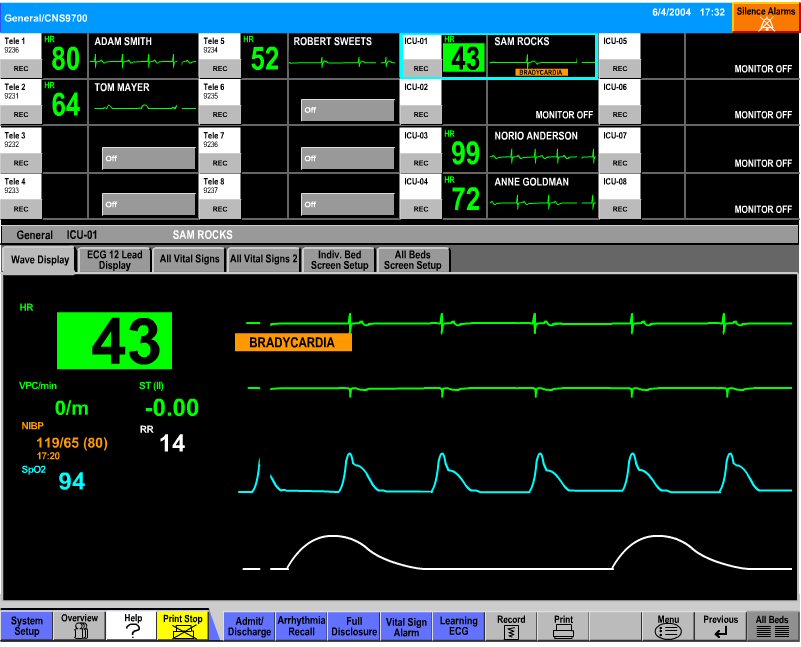Show the All Beds view
This screenshot has width=801, height=647.
pos(772,626)
